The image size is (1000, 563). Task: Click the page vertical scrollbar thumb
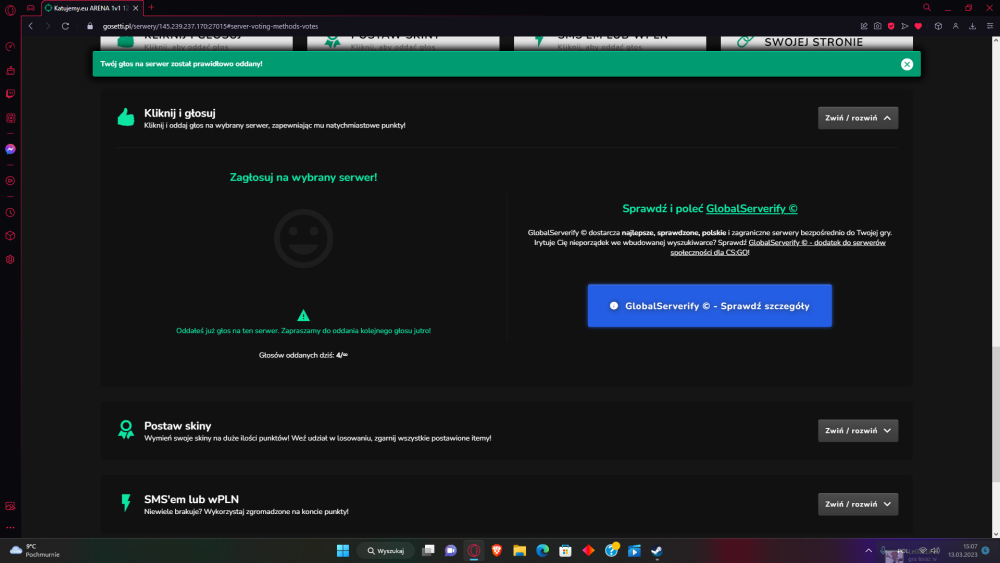coord(996,414)
